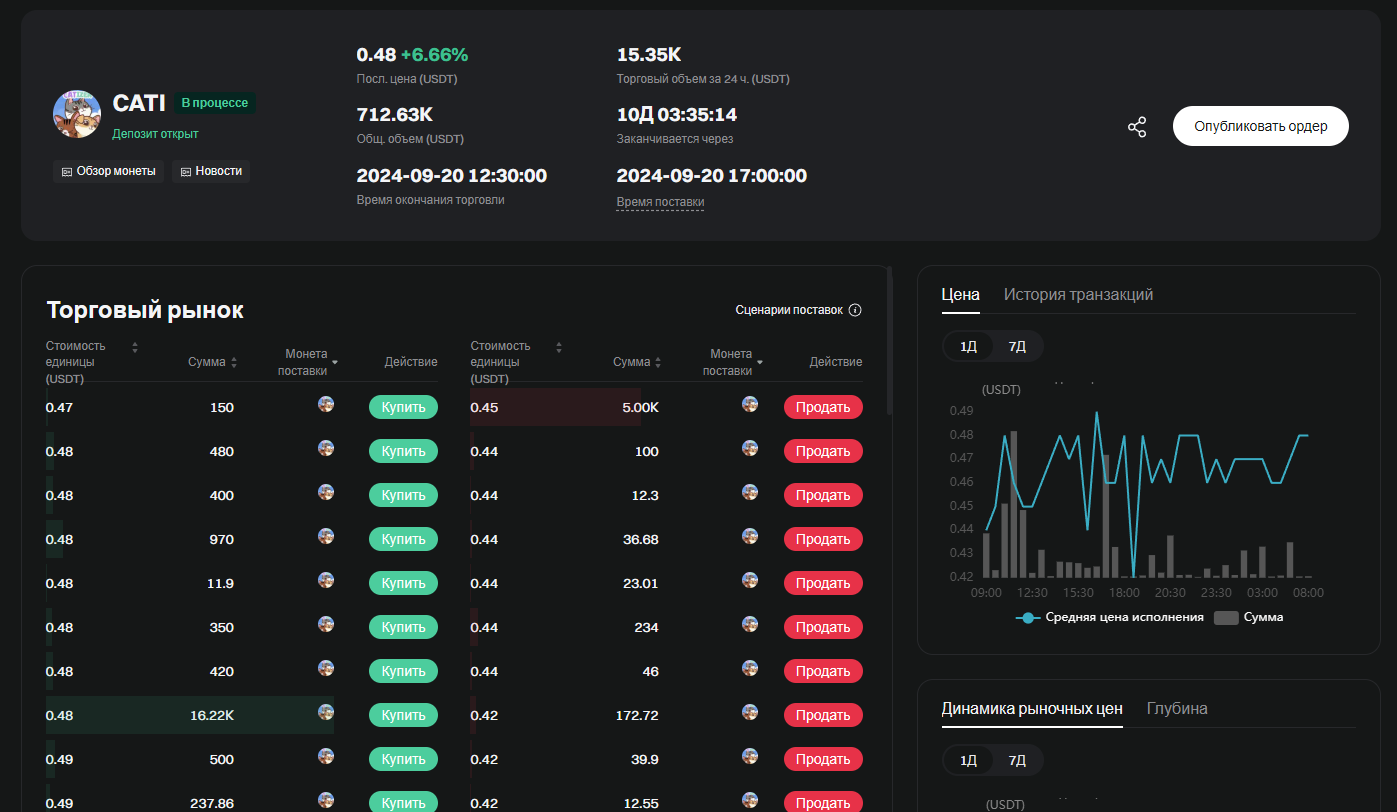The height and width of the screenshot is (812, 1397).
Task: Open the Глубина tab
Action: [1177, 708]
